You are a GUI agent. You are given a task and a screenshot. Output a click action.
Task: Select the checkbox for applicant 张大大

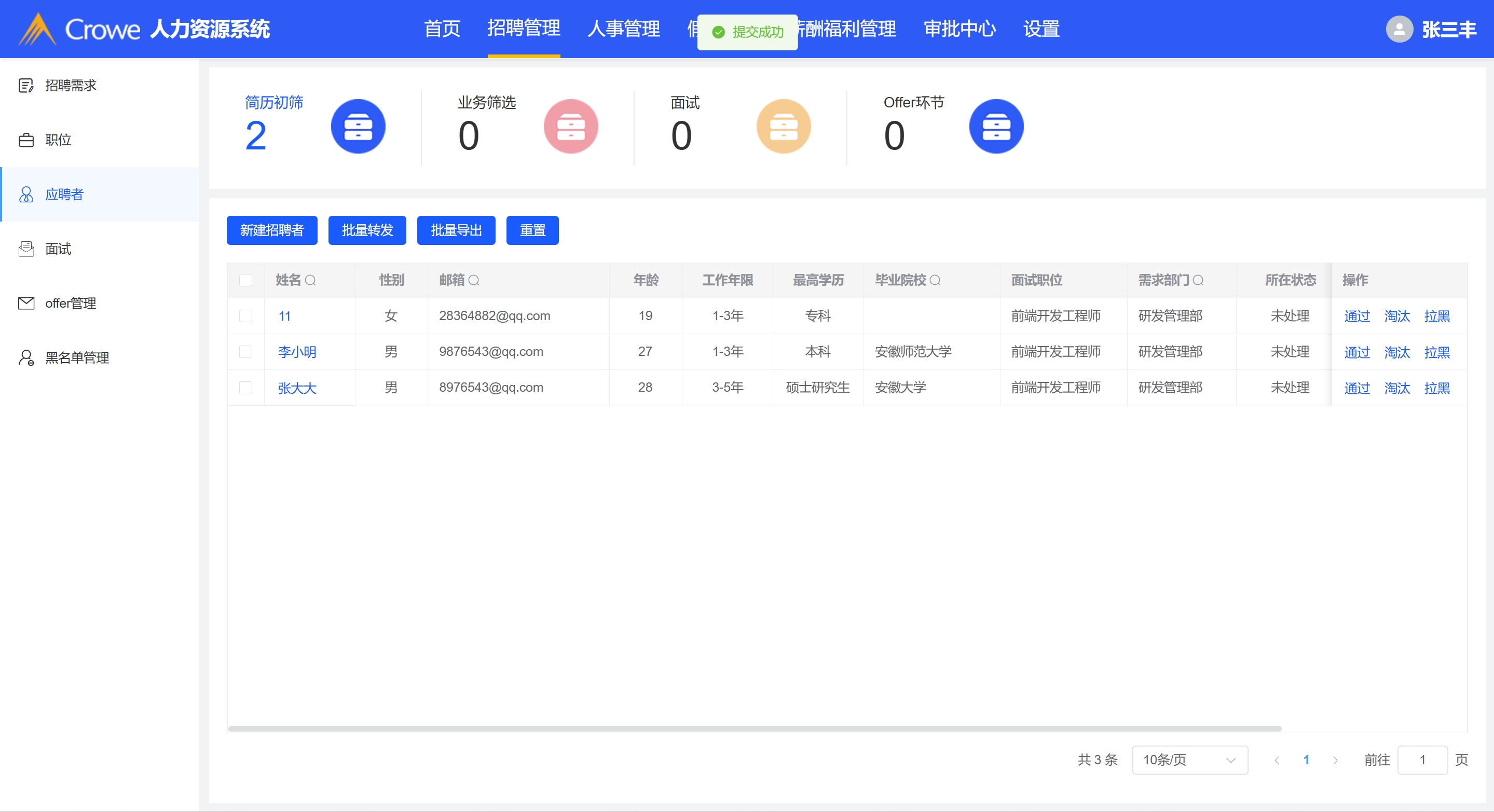[246, 388]
